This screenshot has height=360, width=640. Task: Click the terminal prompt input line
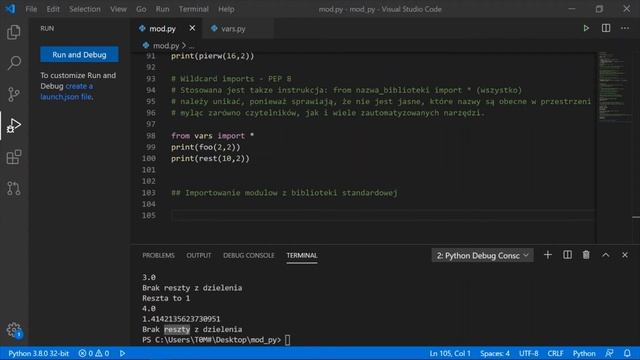point(216,340)
